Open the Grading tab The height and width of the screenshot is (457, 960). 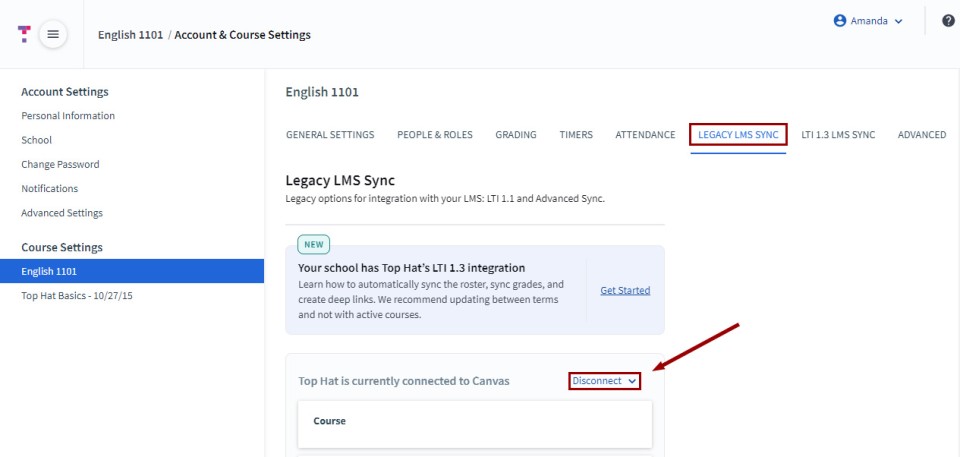(x=516, y=135)
